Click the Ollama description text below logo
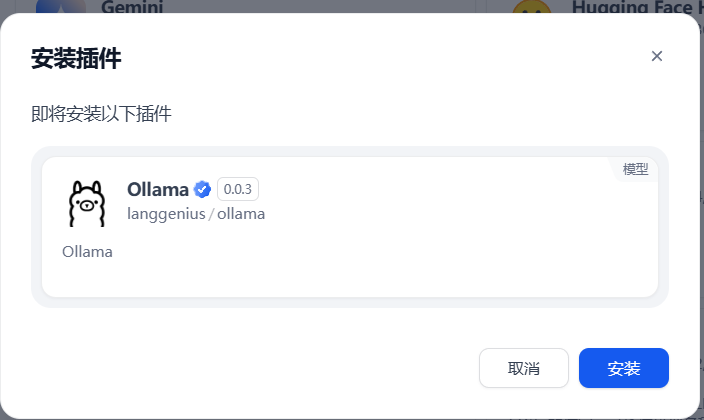This screenshot has height=420, width=704. [88, 252]
